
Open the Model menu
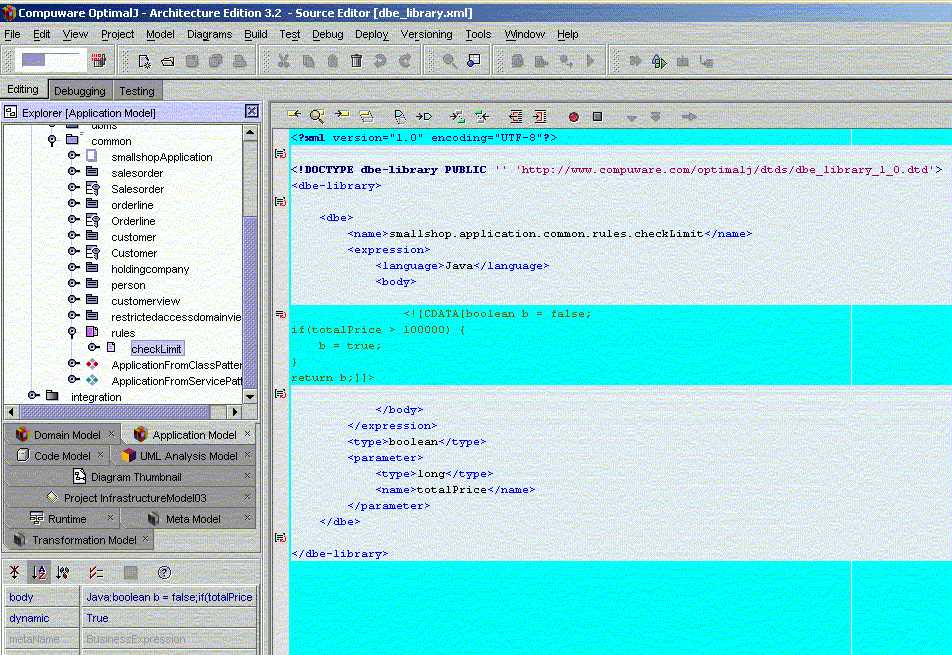click(160, 35)
